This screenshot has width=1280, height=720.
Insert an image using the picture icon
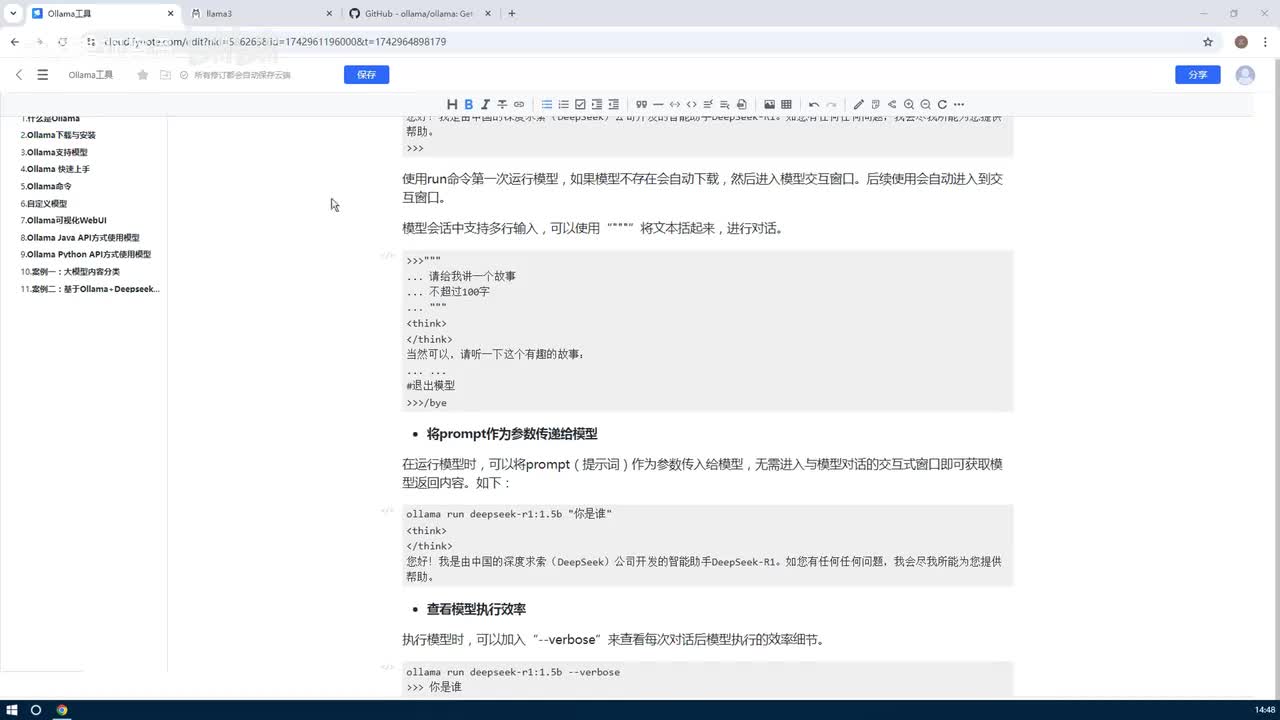[x=769, y=104]
